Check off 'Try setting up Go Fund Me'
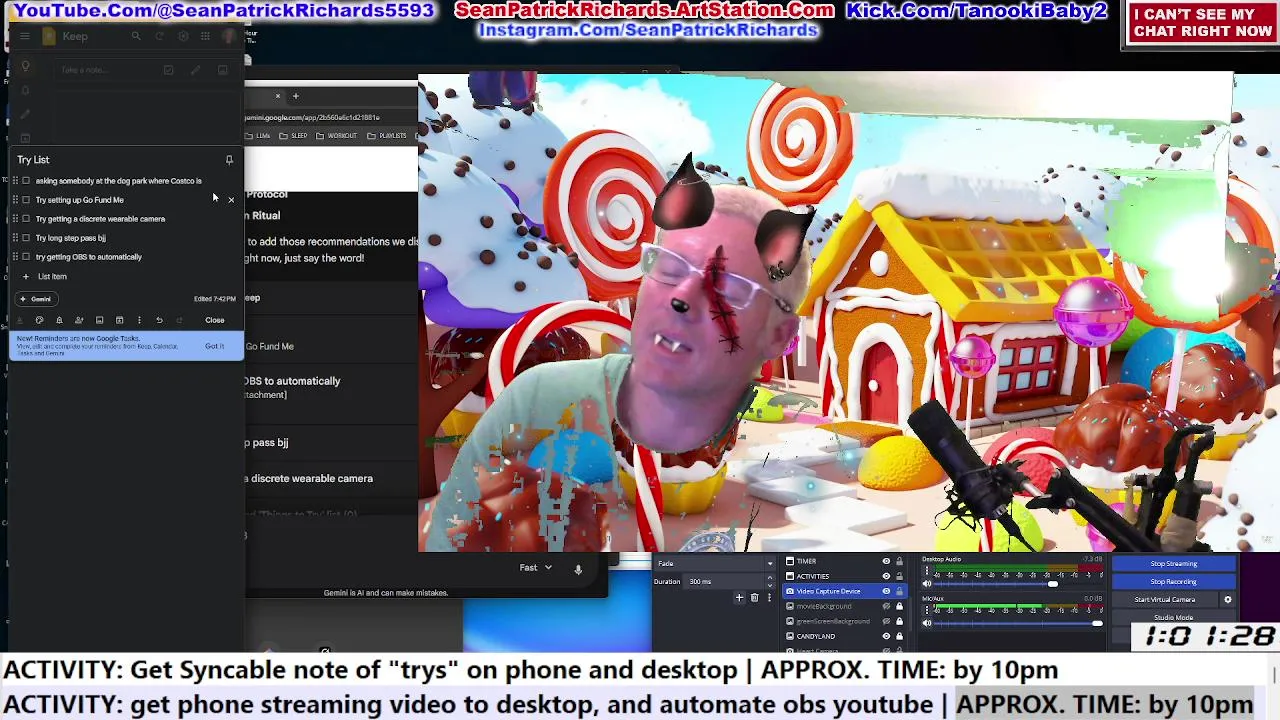 pyautogui.click(x=26, y=200)
